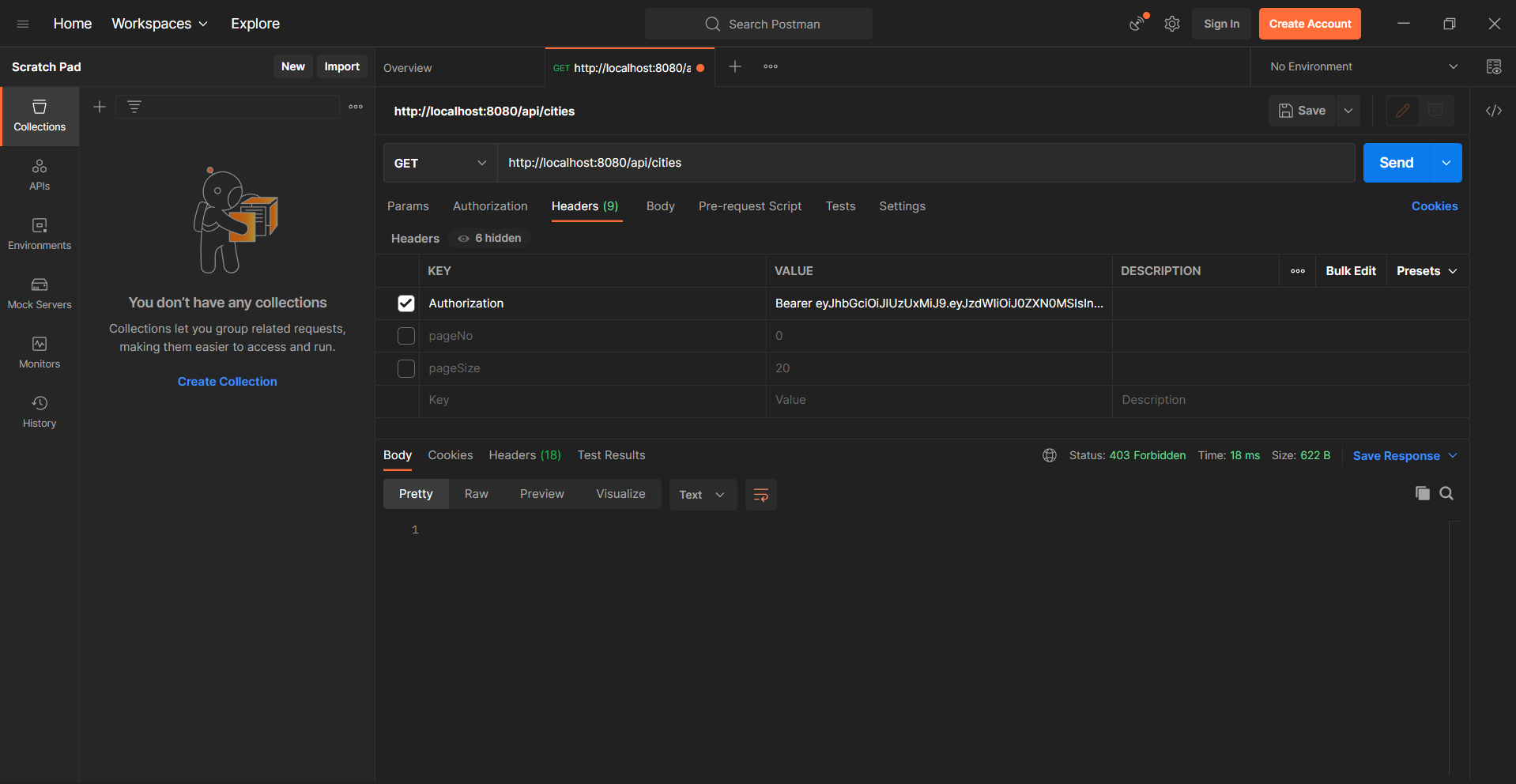Click the Send button
The height and width of the screenshot is (784, 1516).
tap(1397, 163)
